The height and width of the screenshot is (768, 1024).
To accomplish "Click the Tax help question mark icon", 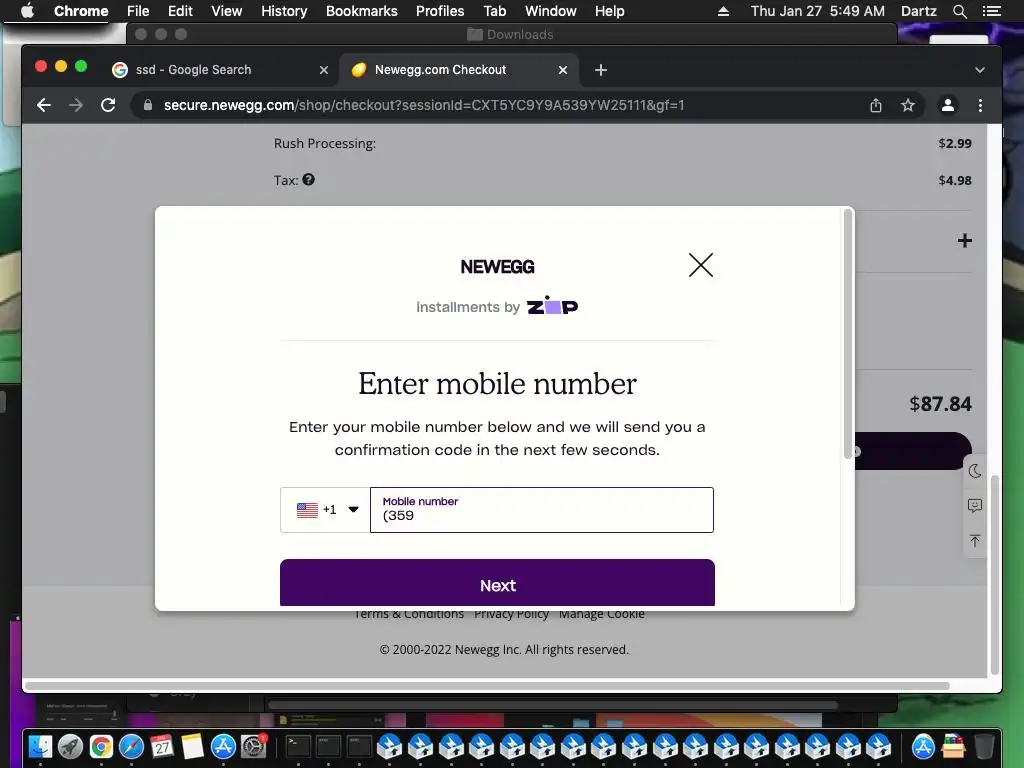I will point(308,180).
